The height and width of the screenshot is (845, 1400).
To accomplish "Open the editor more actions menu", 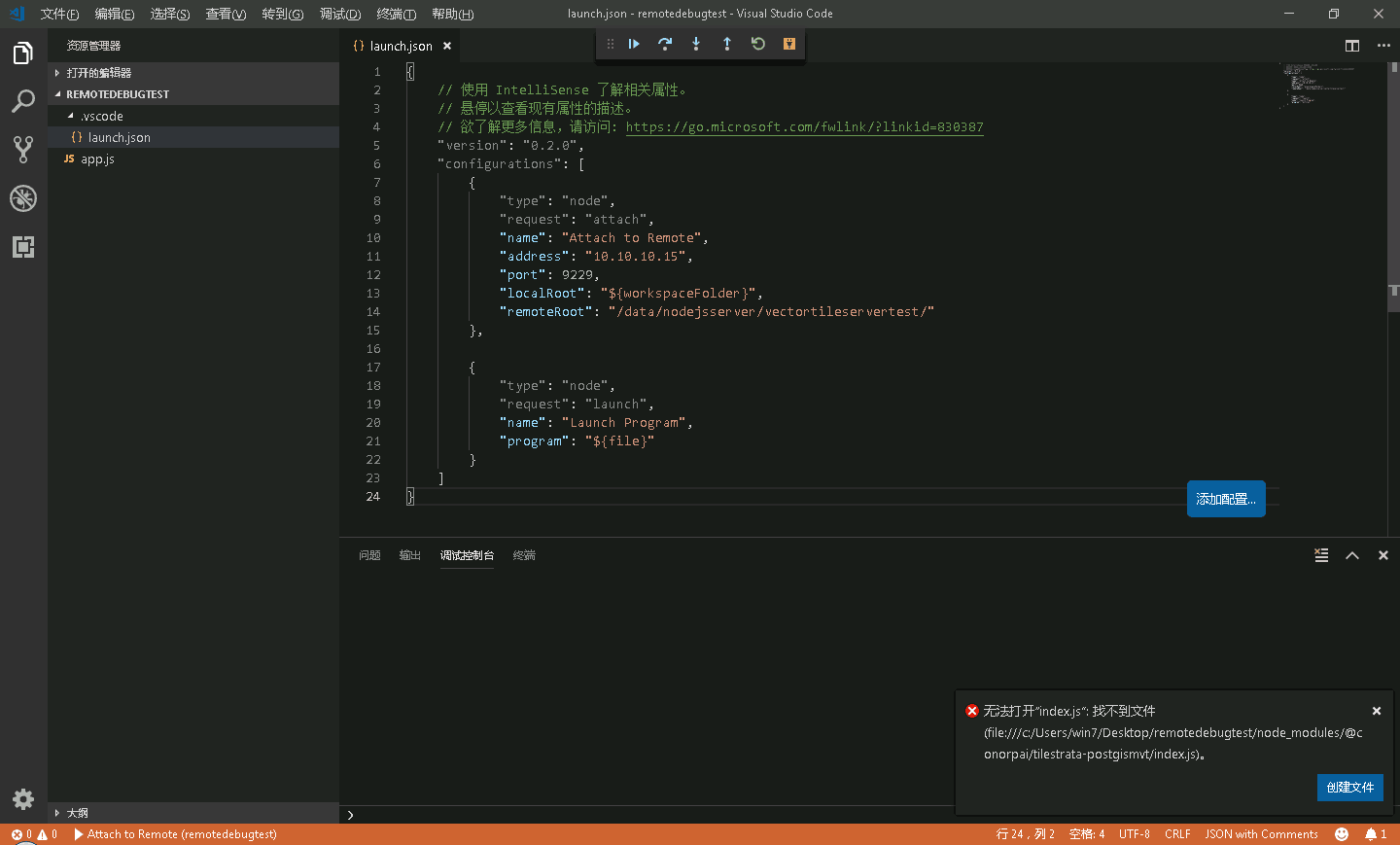I will (1383, 46).
